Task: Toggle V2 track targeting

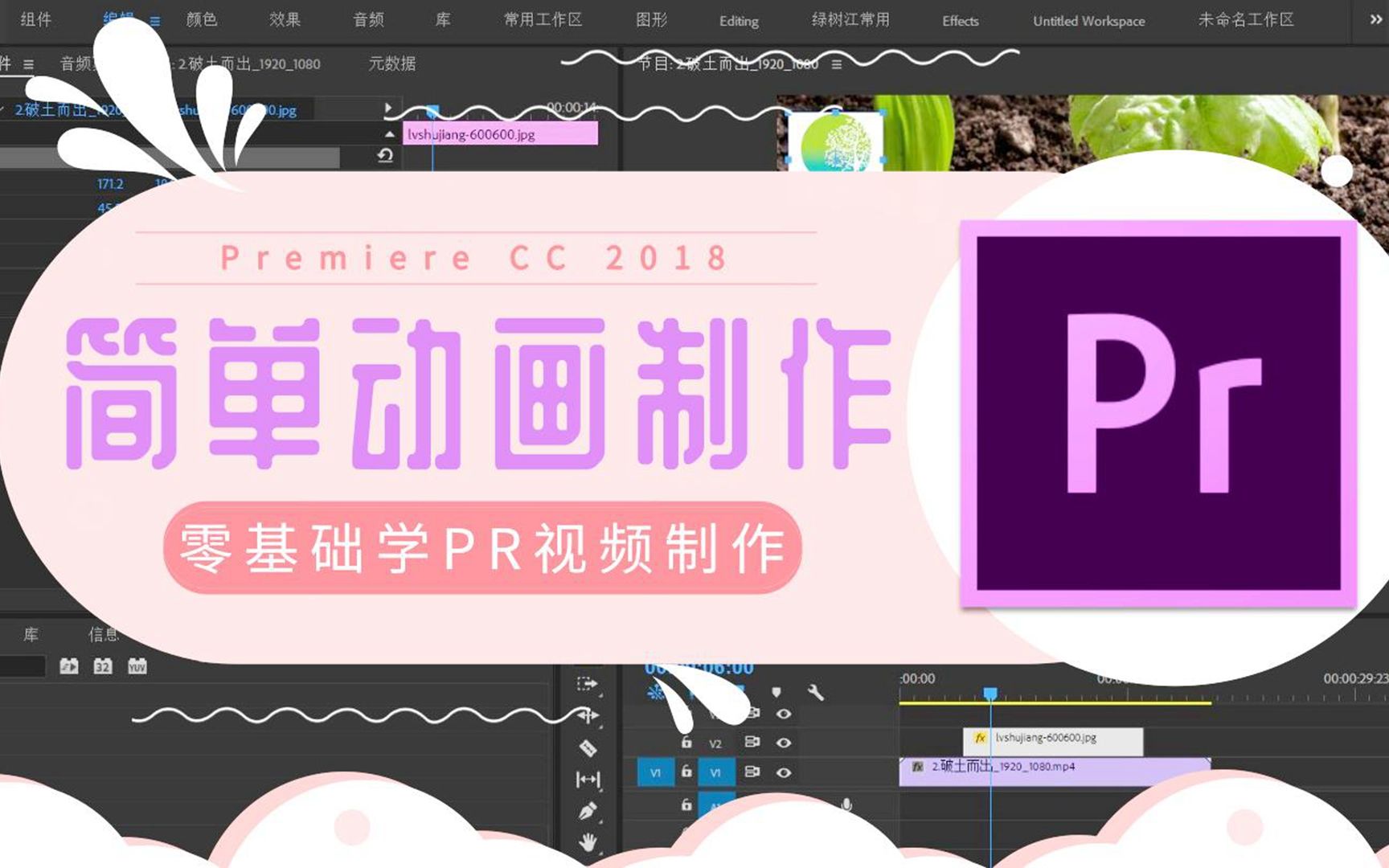Action: click(715, 743)
